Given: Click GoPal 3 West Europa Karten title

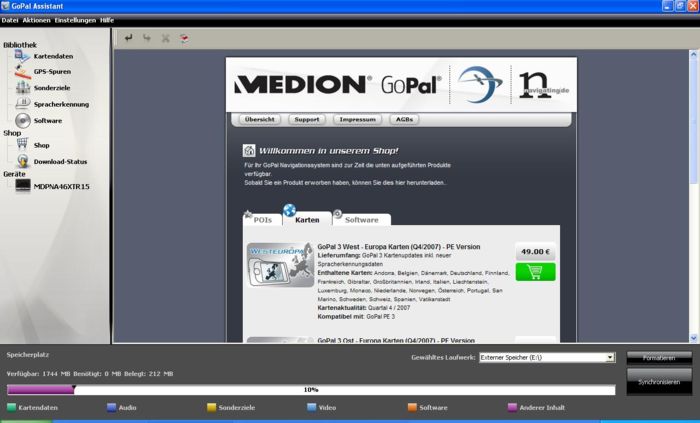Looking at the screenshot, I should pos(399,247).
